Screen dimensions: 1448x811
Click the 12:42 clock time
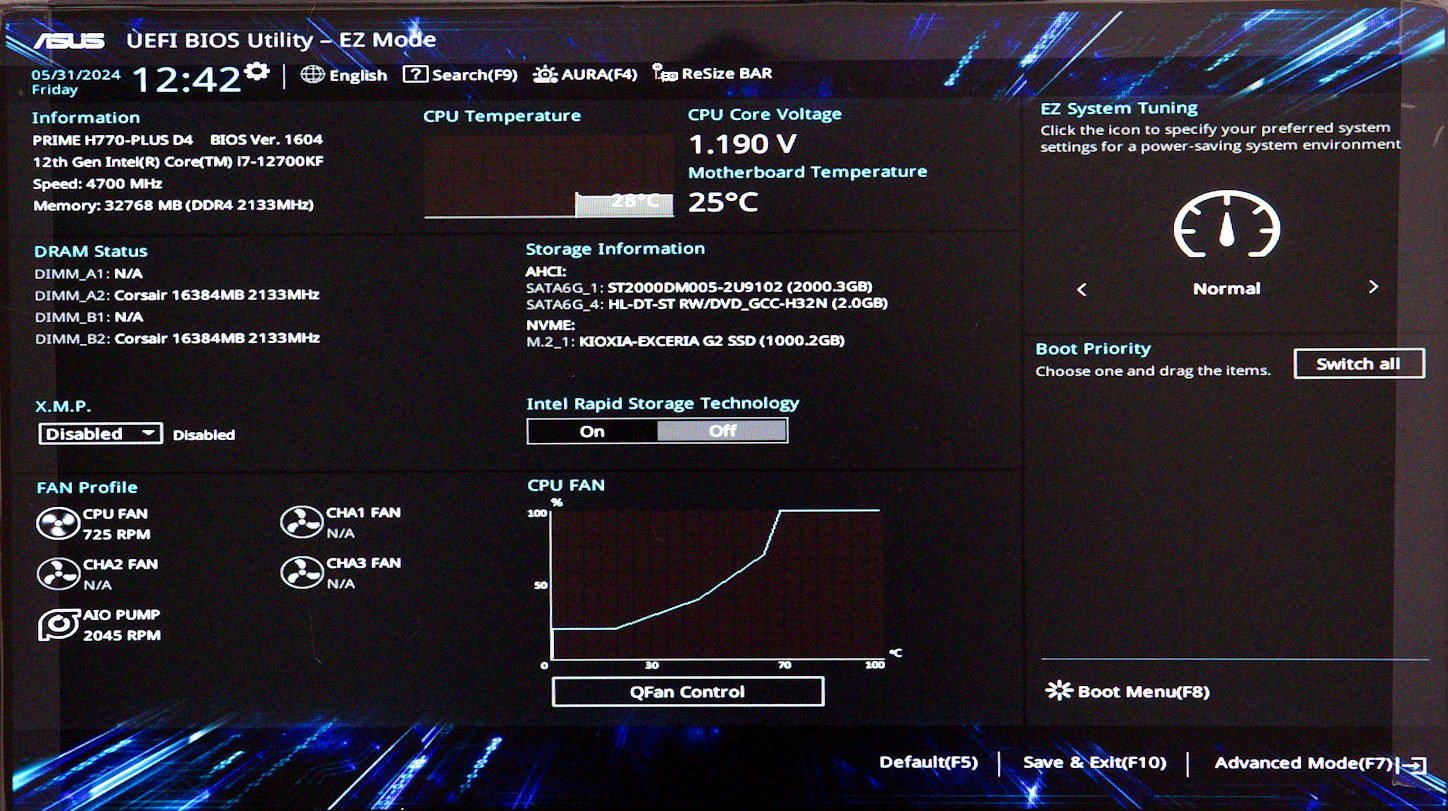[187, 79]
